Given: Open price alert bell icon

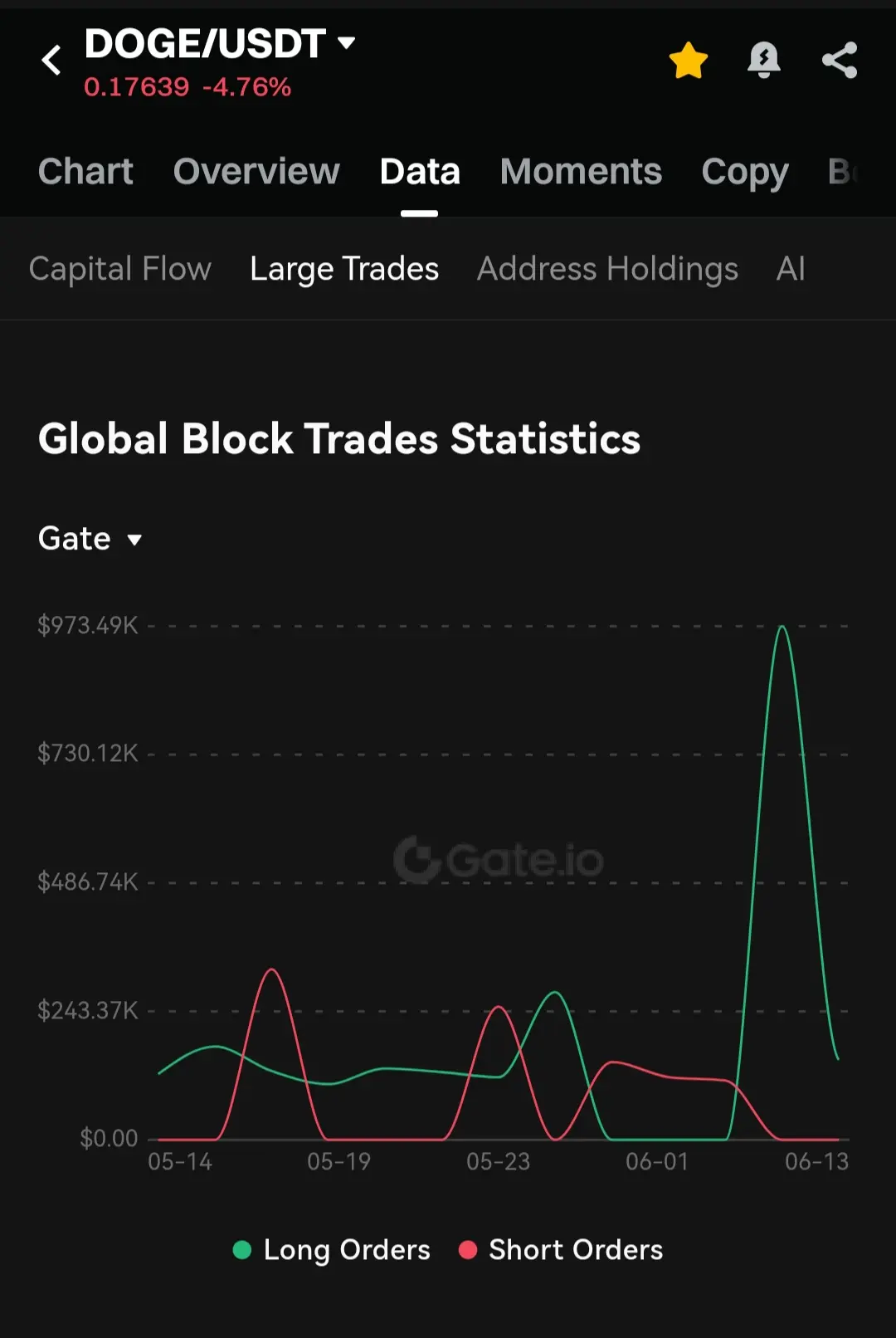Looking at the screenshot, I should coord(763,60).
